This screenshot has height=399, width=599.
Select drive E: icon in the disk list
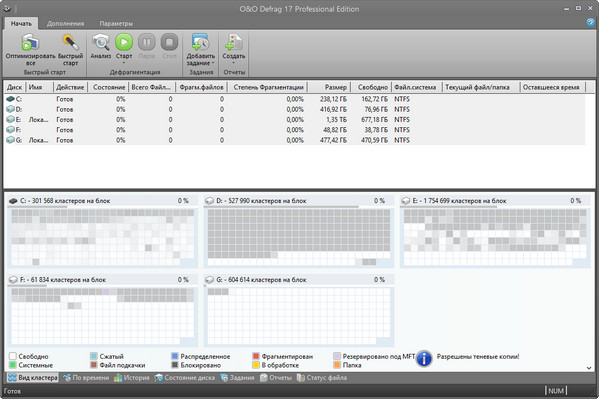tap(10, 120)
